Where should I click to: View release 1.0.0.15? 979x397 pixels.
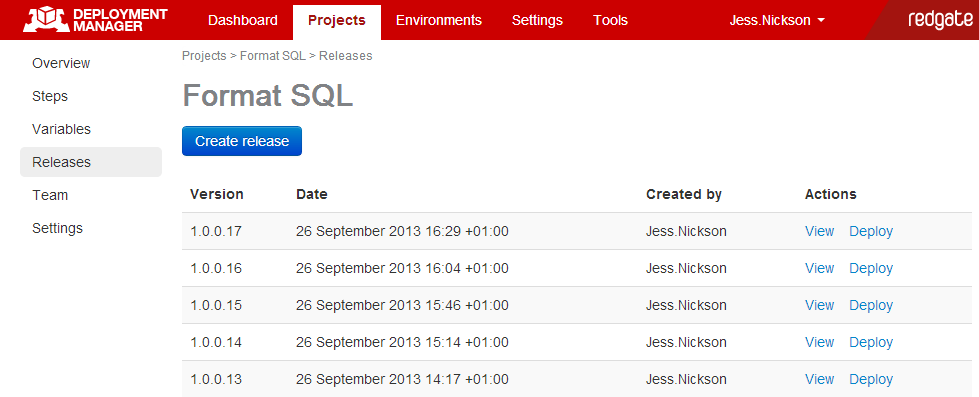pyautogui.click(x=819, y=305)
